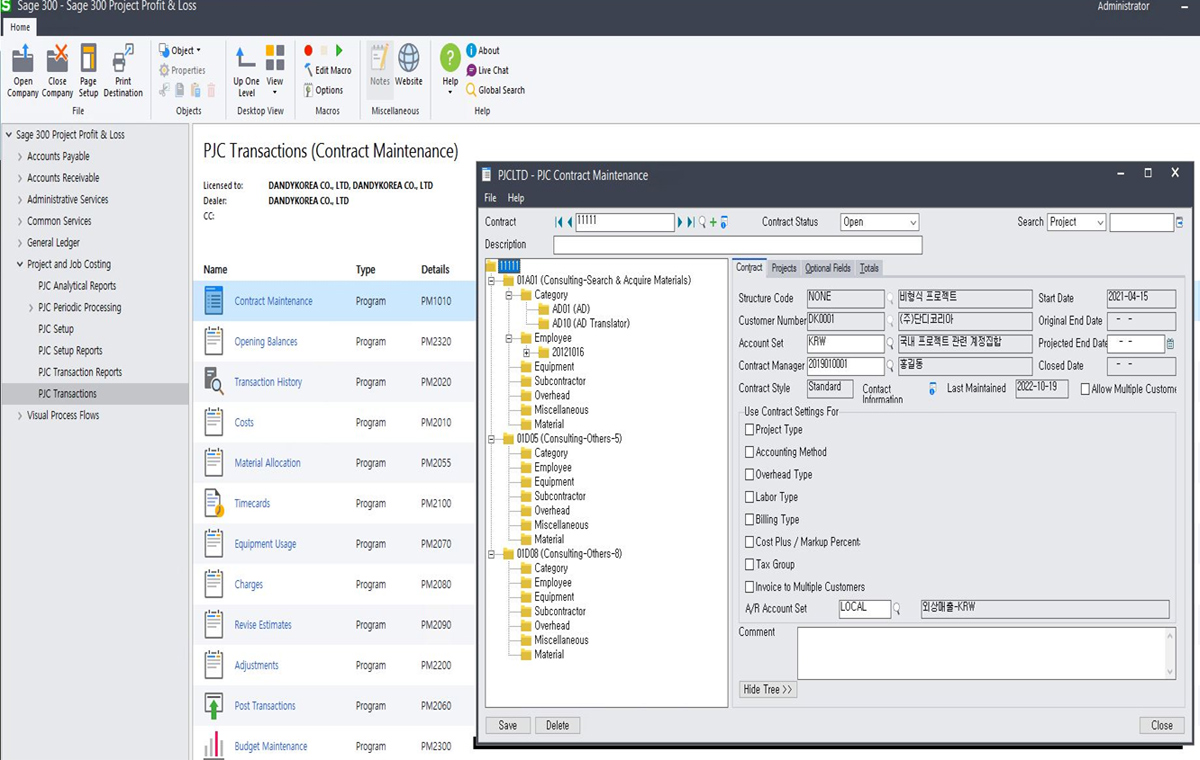1200x760 pixels.
Task: Switch to the Totals tab
Action: tap(869, 268)
